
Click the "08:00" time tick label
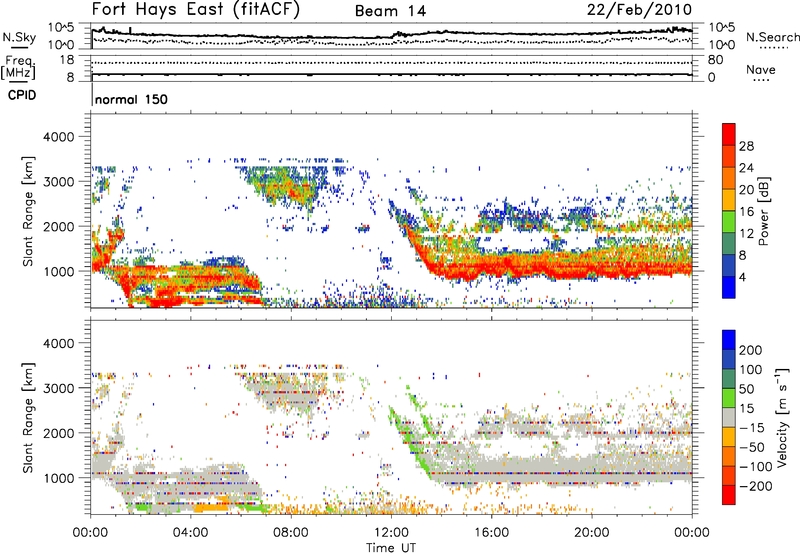pyautogui.click(x=291, y=533)
